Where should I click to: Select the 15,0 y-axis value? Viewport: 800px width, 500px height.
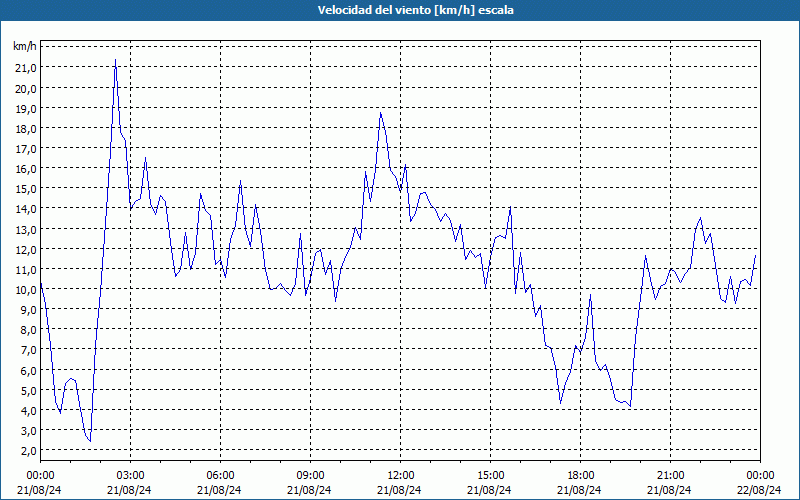[x=26, y=189]
